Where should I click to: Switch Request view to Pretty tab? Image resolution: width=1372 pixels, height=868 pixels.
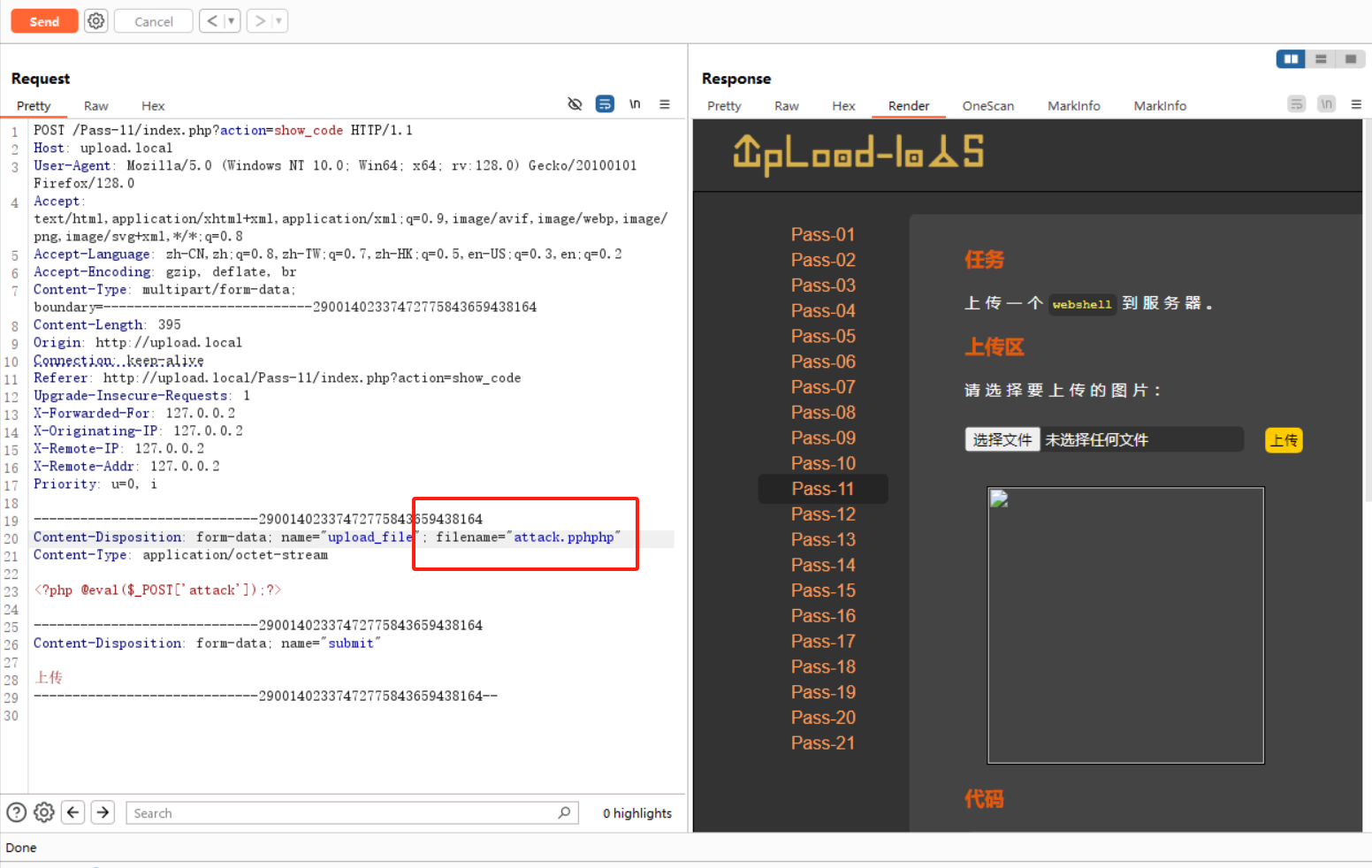coord(34,106)
